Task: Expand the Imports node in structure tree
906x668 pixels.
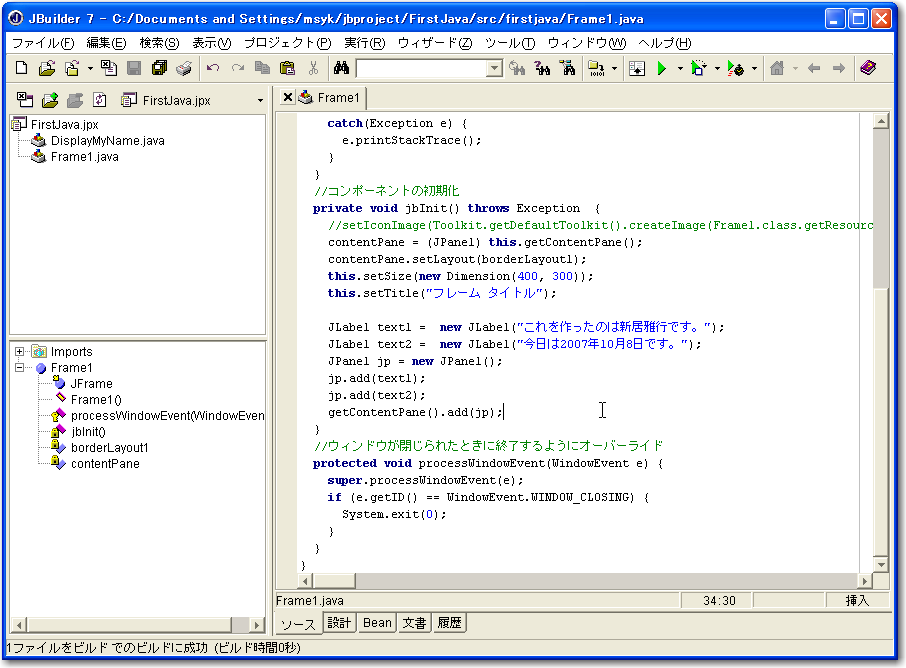Action: point(20,352)
